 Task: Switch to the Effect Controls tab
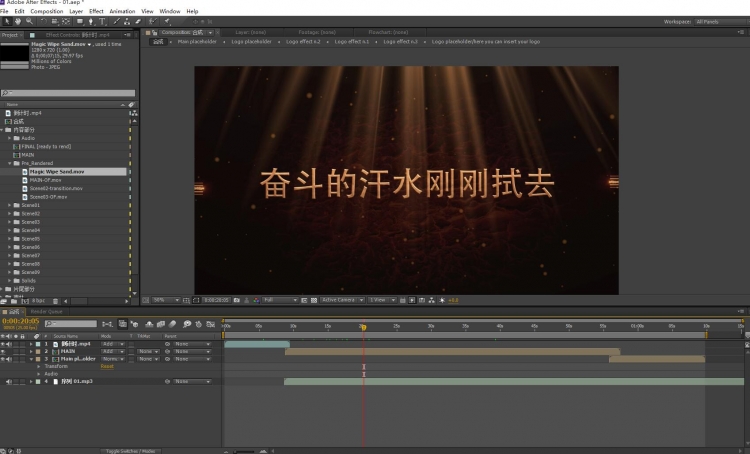pyautogui.click(x=77, y=35)
